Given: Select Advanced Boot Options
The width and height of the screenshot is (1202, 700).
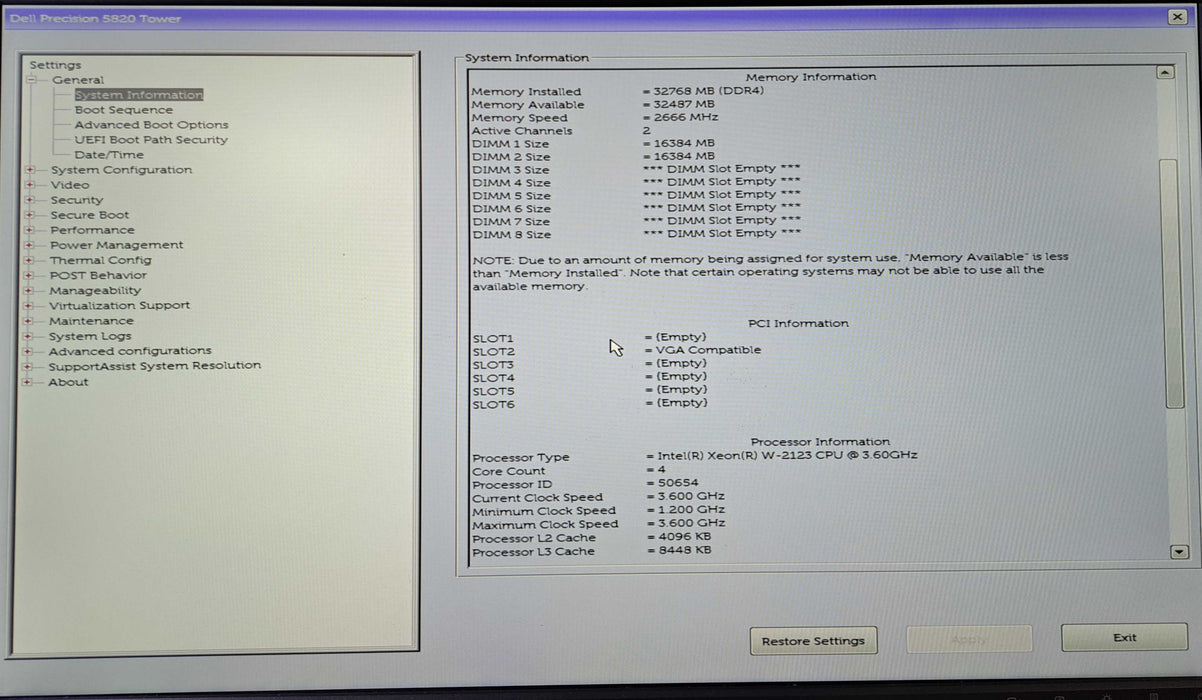Looking at the screenshot, I should [x=151, y=124].
